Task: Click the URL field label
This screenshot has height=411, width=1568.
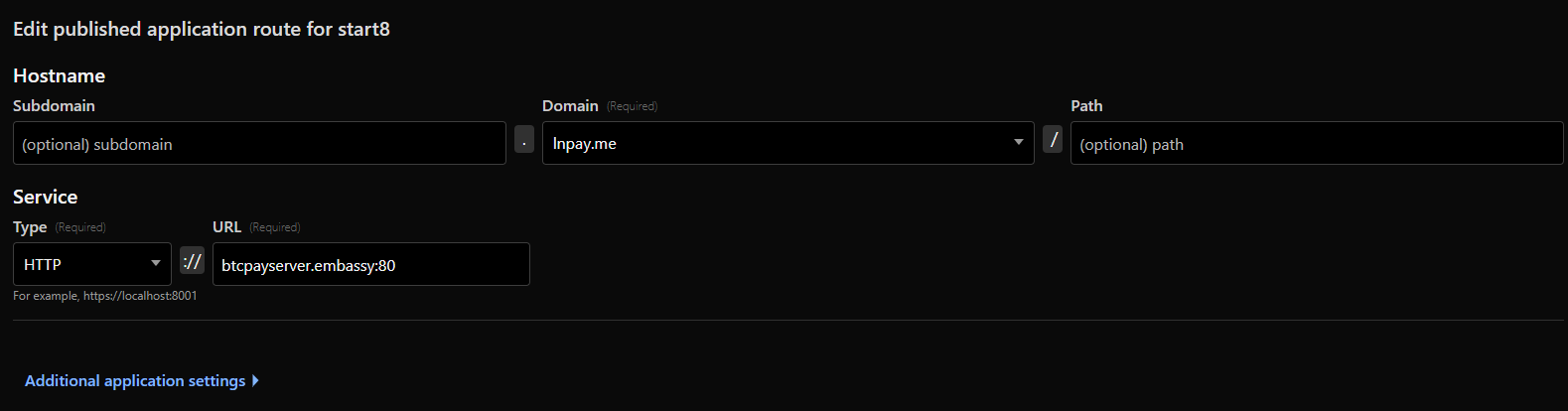Action: coord(226,227)
